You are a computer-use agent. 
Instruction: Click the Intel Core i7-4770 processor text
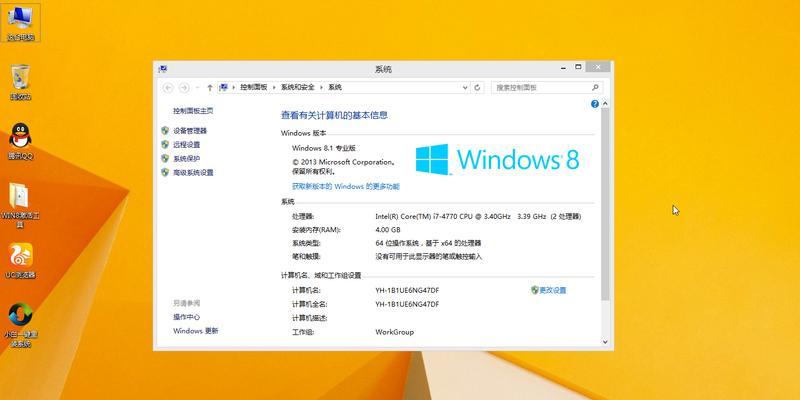click(478, 216)
